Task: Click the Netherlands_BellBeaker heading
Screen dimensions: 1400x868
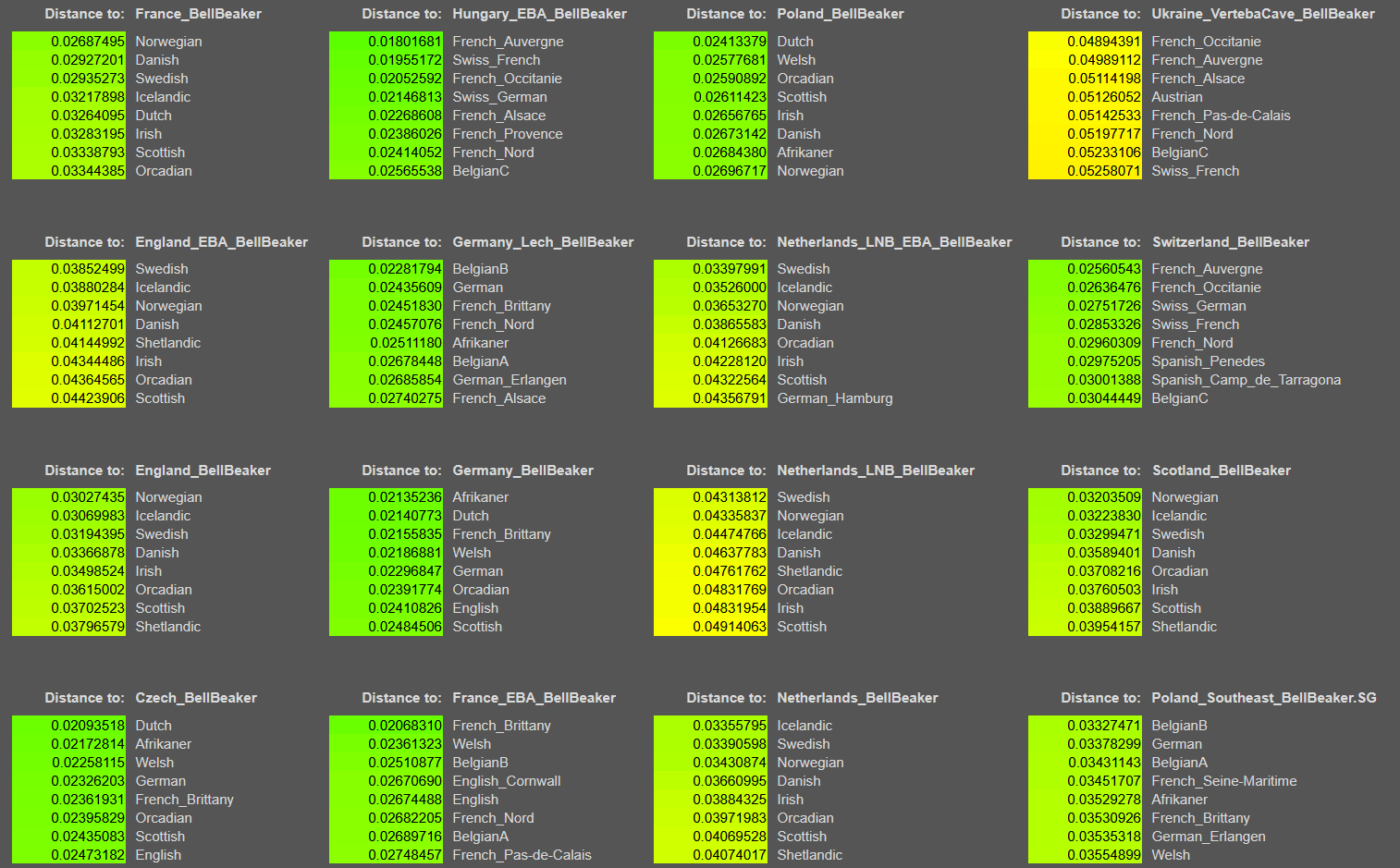Action: 857,698
